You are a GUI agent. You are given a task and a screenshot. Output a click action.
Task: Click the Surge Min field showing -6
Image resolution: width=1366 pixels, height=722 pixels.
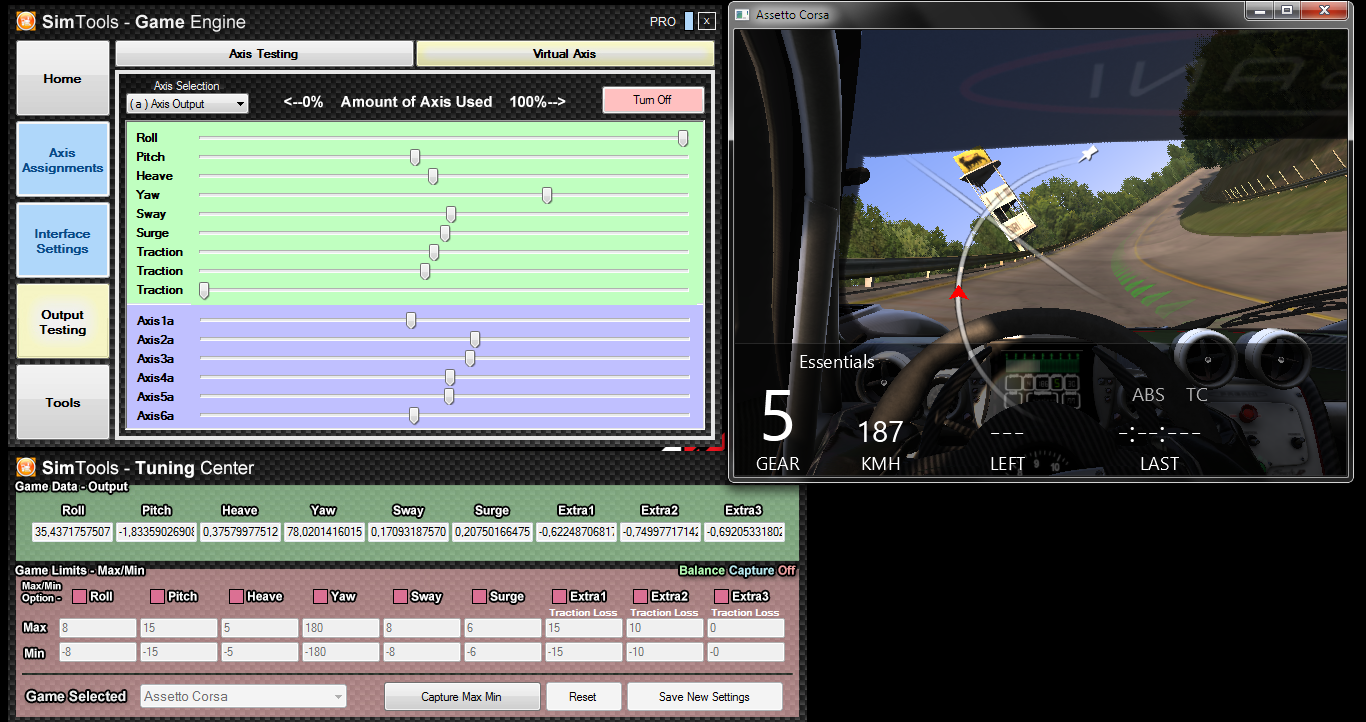[x=502, y=652]
